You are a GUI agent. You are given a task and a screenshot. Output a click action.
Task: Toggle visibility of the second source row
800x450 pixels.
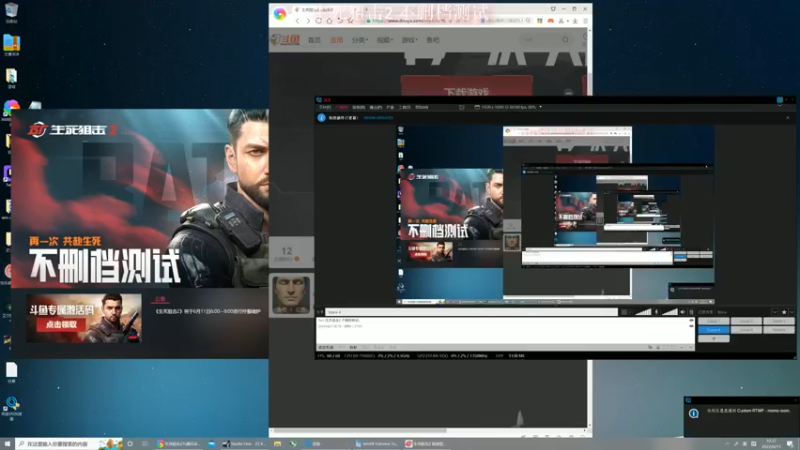(x=691, y=326)
